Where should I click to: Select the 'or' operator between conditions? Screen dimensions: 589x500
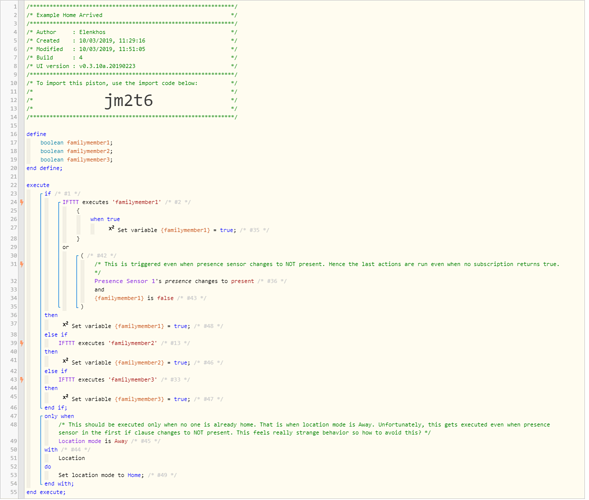[66, 248]
